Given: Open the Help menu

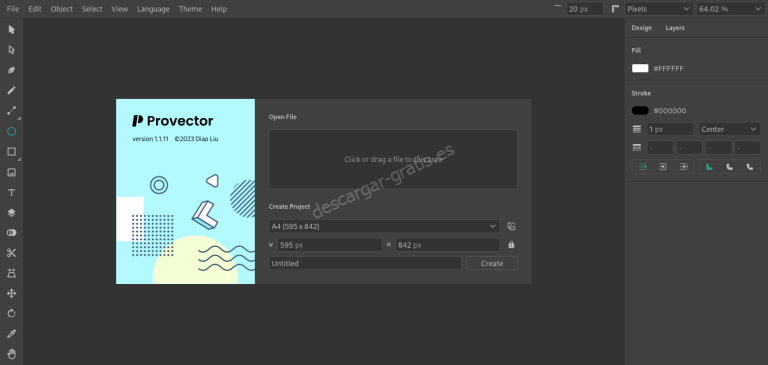Looking at the screenshot, I should pos(219,9).
